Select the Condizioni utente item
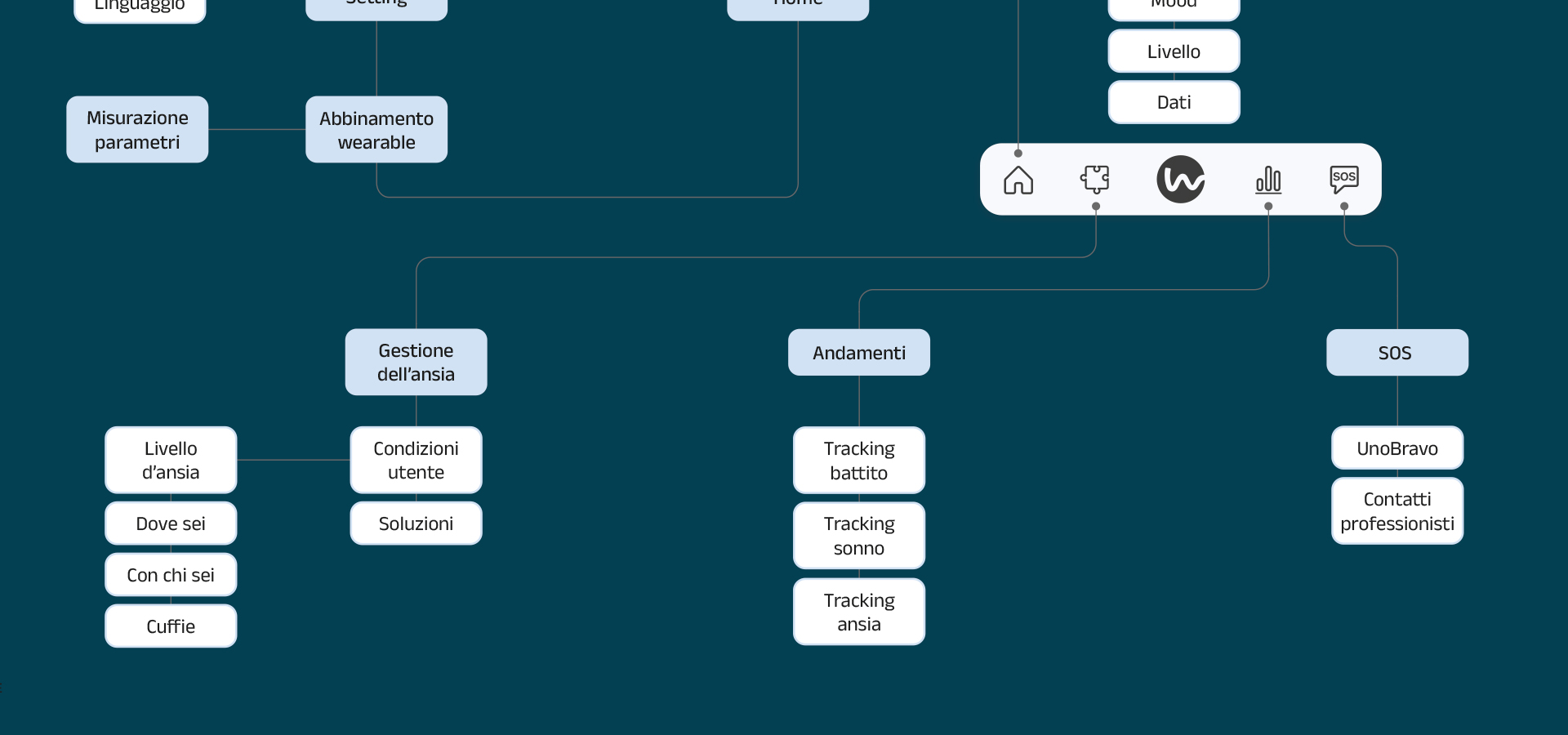This screenshot has height=735, width=1568. [x=416, y=460]
